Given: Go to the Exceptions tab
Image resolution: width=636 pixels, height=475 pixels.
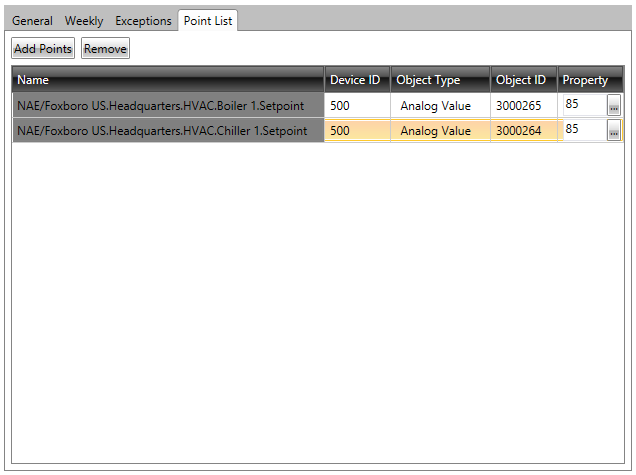Looking at the screenshot, I should [143, 21].
